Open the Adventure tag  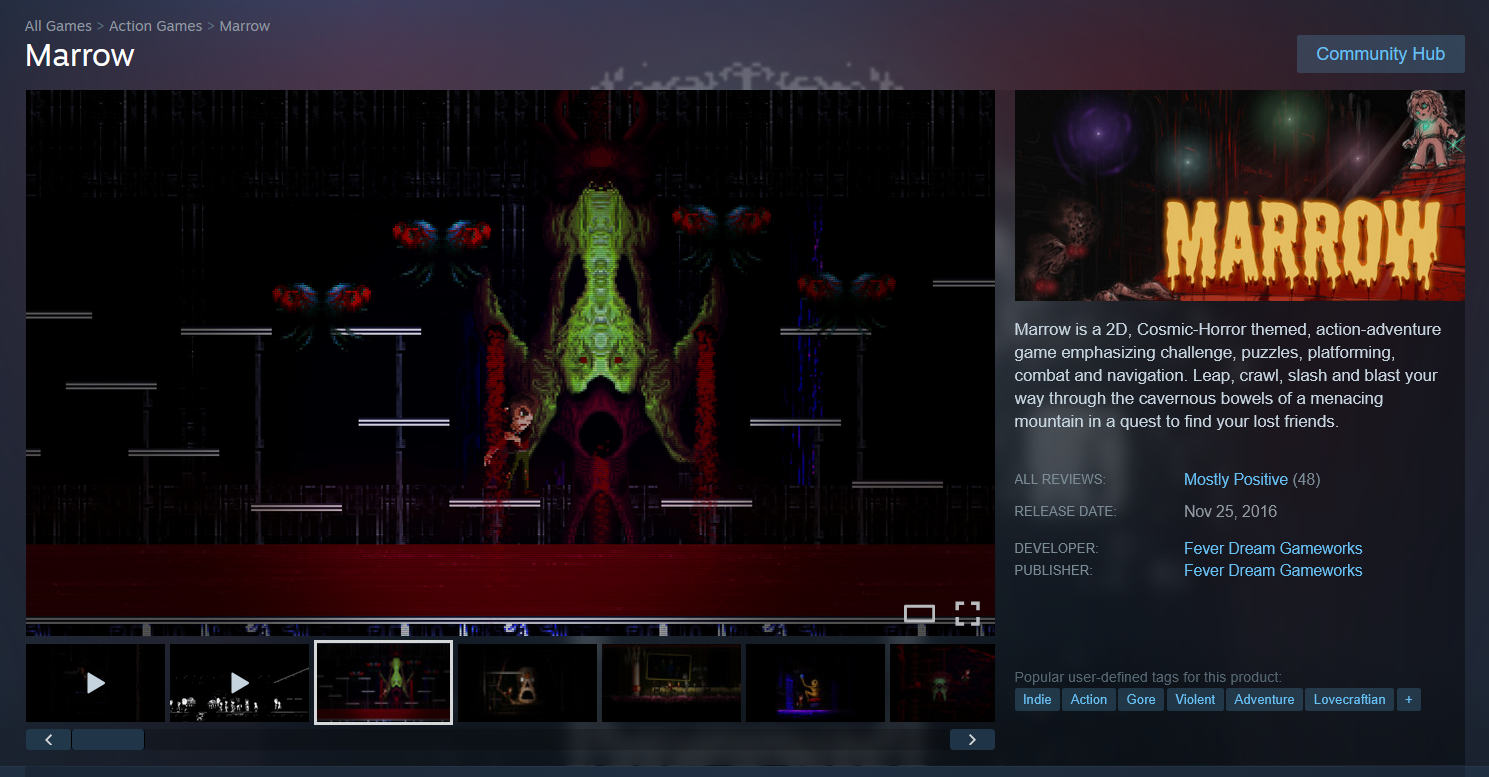(x=1264, y=700)
